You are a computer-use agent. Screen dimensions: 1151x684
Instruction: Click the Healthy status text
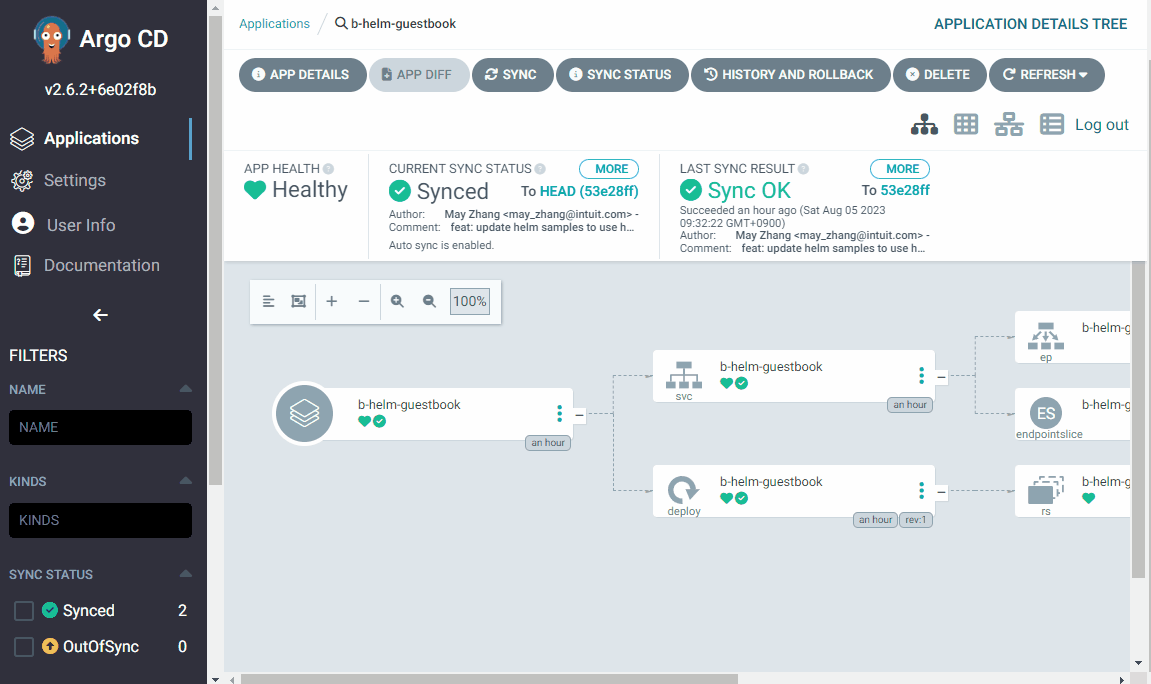(310, 190)
